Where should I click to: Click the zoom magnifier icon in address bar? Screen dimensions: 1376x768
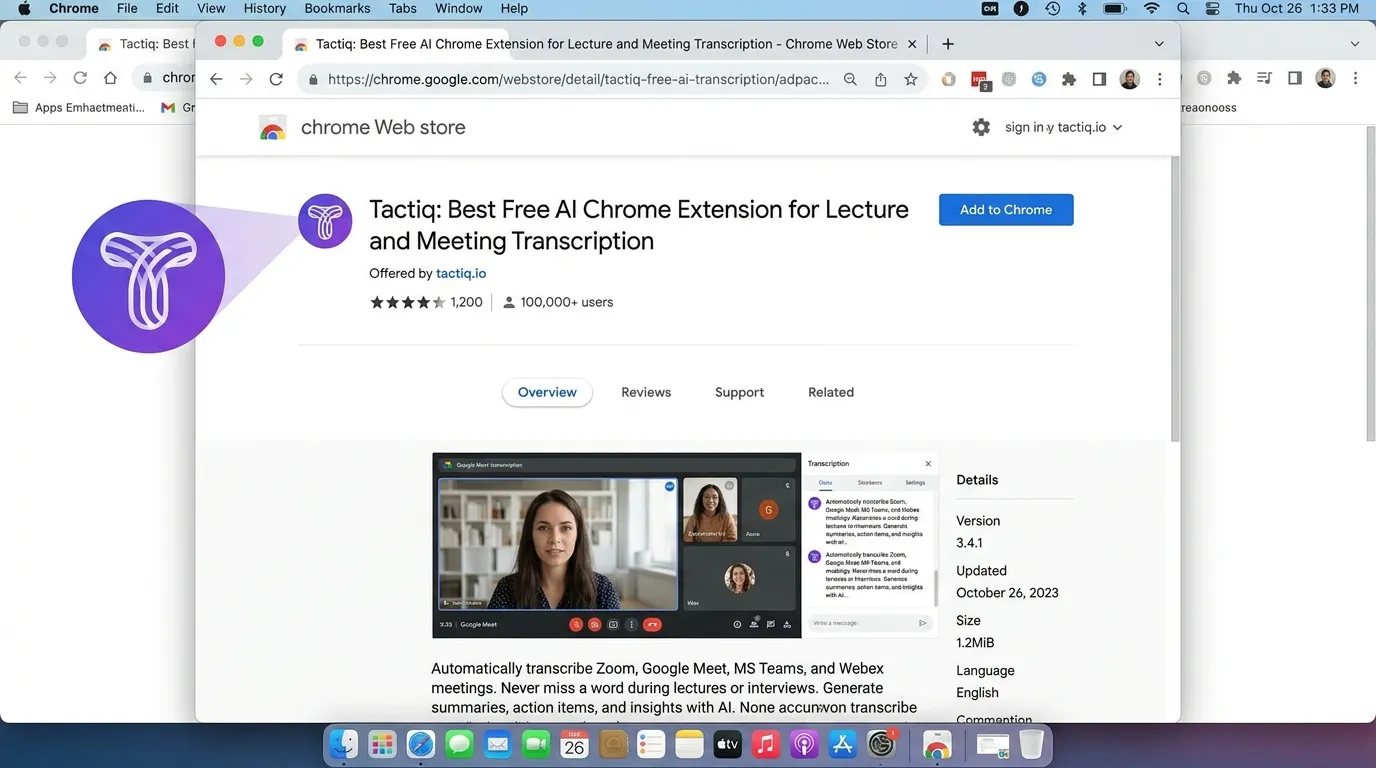[850, 79]
